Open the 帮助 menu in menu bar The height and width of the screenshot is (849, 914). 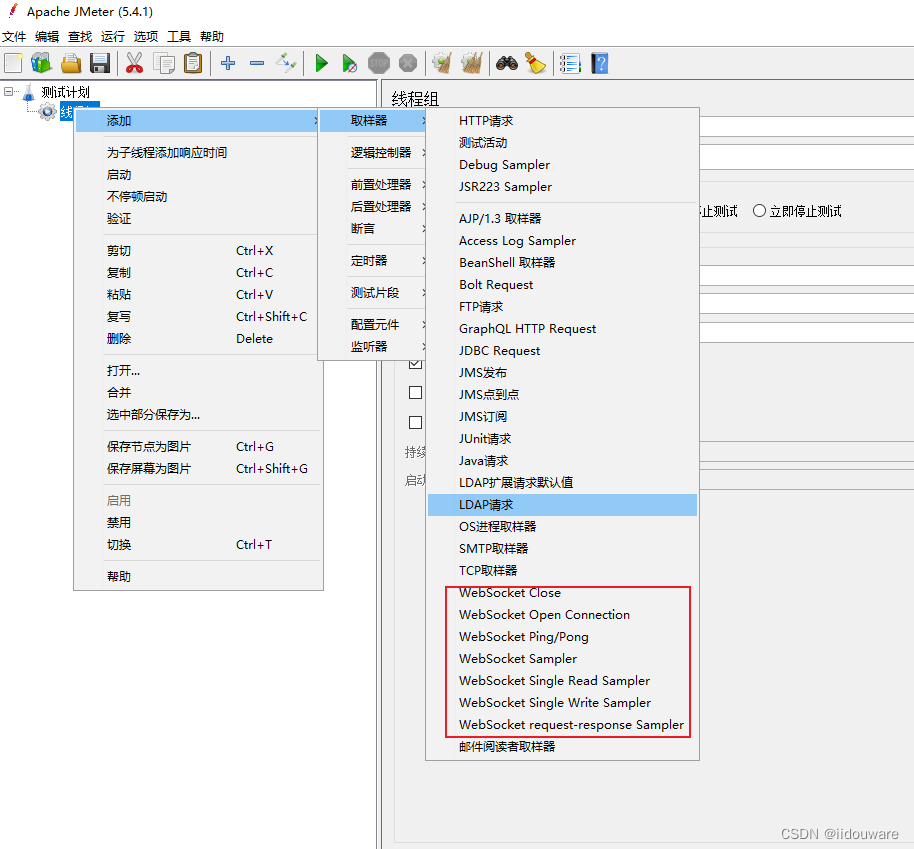pyautogui.click(x=212, y=37)
